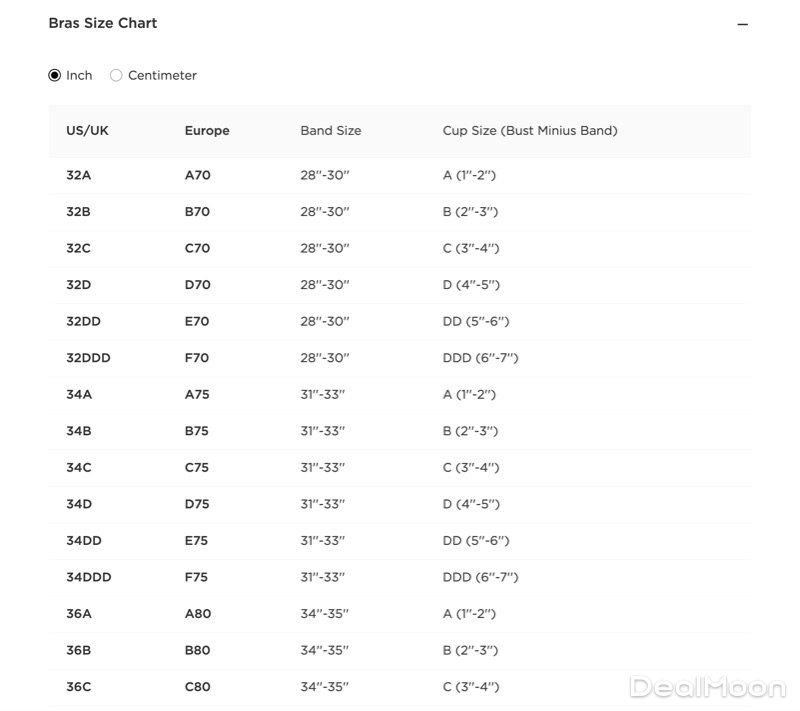Click the DealMoon watermark logo
This screenshot has width=800, height=711.
pos(707,686)
